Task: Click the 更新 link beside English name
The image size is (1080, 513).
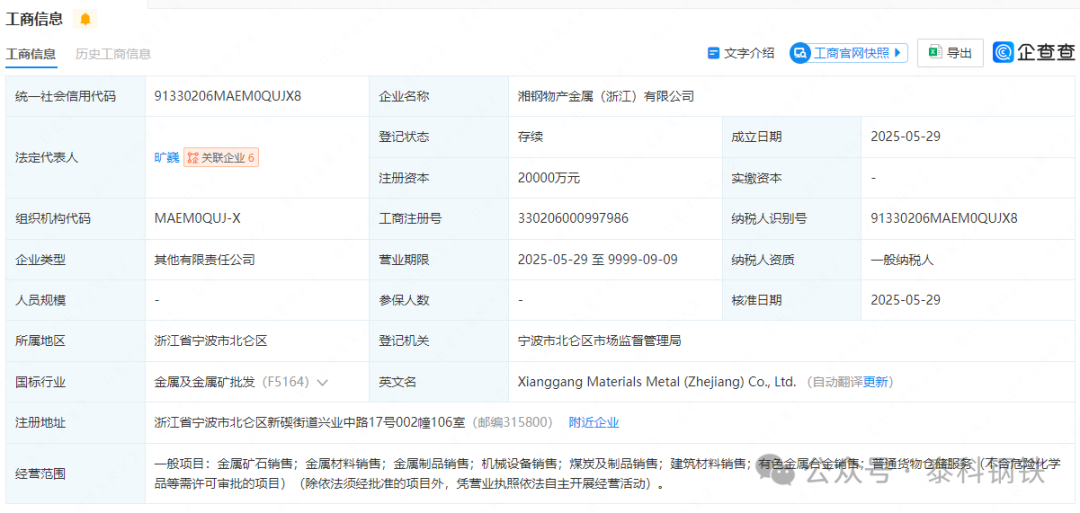Action: tap(875, 381)
